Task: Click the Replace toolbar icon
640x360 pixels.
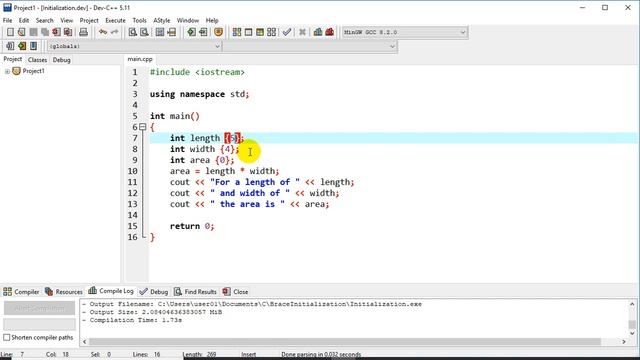Action: point(144,32)
